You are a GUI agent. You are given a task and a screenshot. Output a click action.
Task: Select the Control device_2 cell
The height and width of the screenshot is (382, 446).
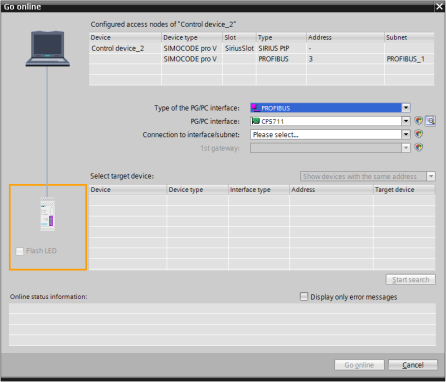point(125,48)
